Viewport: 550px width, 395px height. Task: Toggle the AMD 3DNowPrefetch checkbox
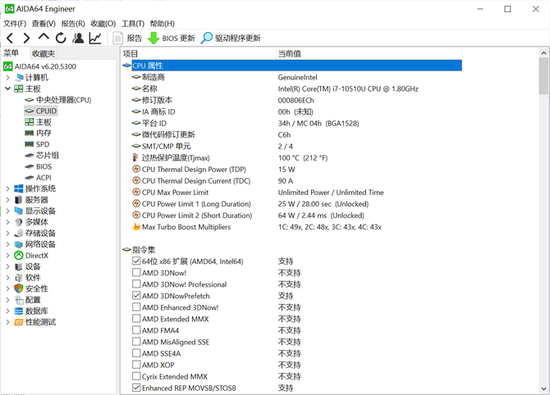point(136,296)
